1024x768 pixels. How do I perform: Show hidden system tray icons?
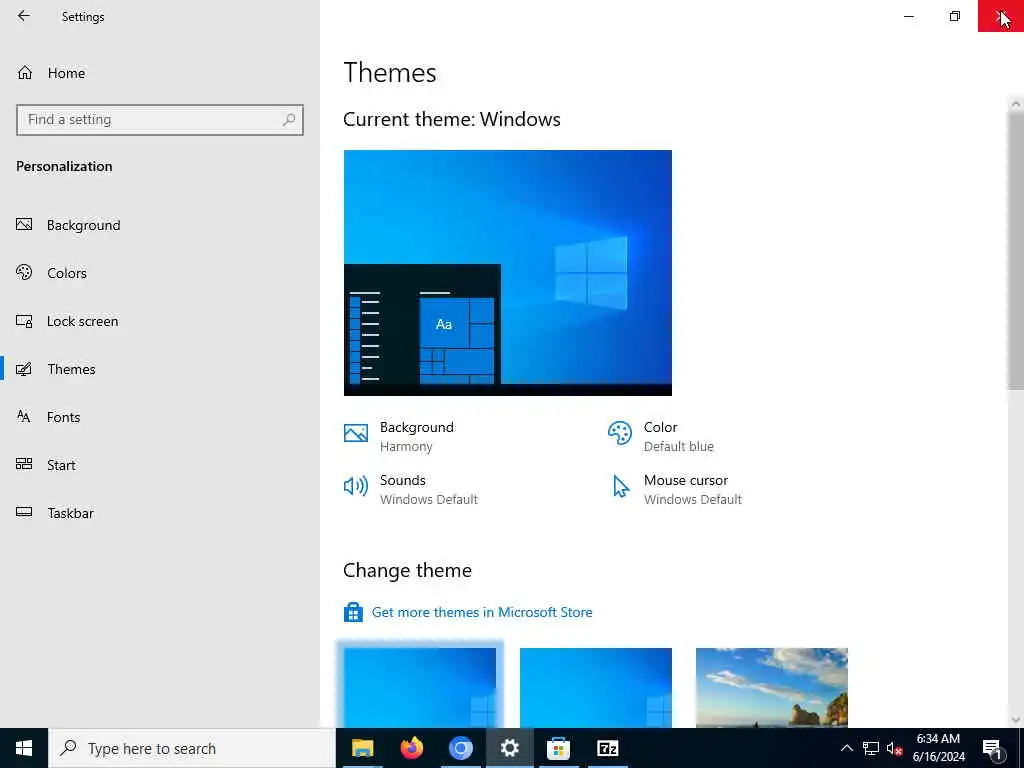[846, 748]
